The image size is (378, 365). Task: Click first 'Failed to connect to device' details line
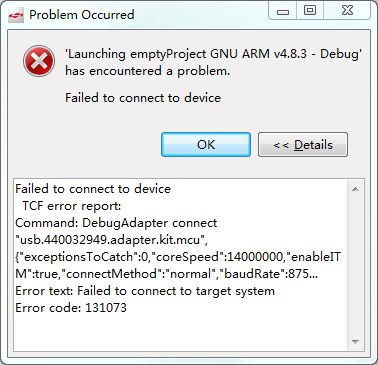click(93, 189)
